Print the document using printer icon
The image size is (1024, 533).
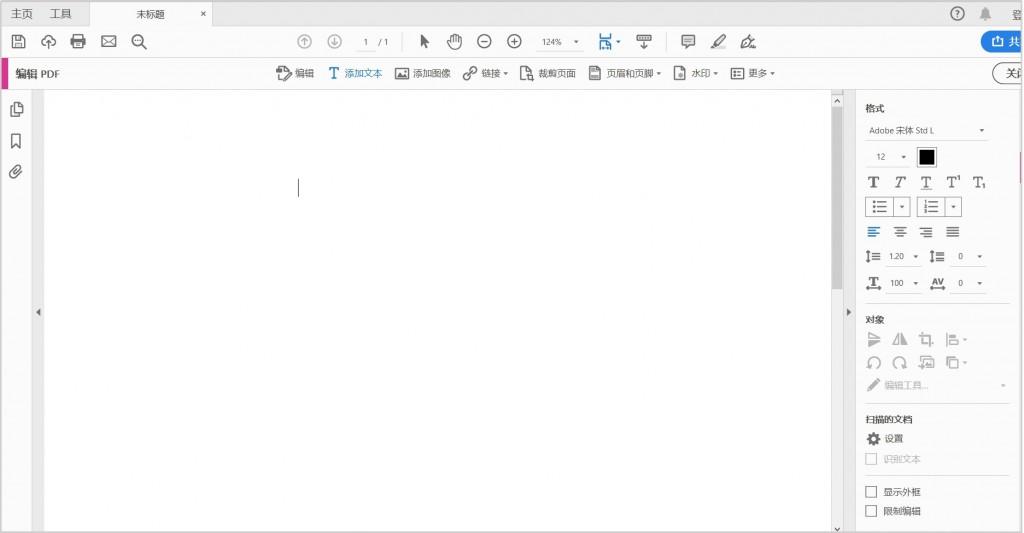click(78, 42)
